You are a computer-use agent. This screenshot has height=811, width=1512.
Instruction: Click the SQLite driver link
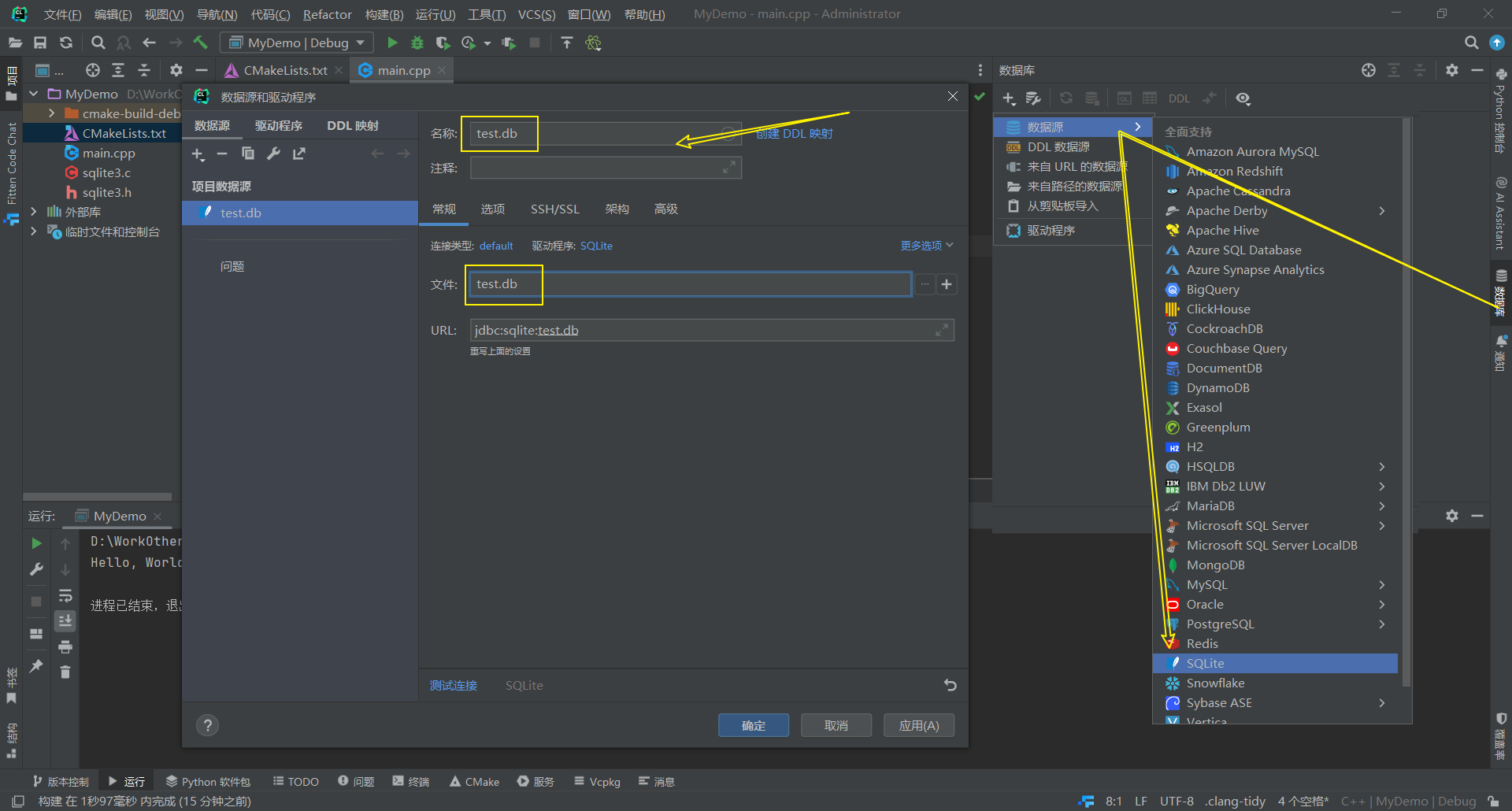point(596,246)
